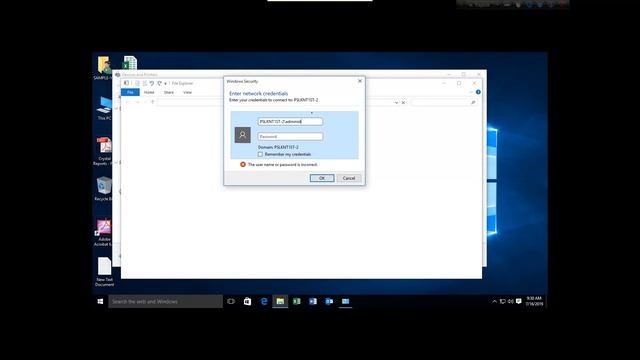Tick the Remember my credentials checkbox

[260, 154]
